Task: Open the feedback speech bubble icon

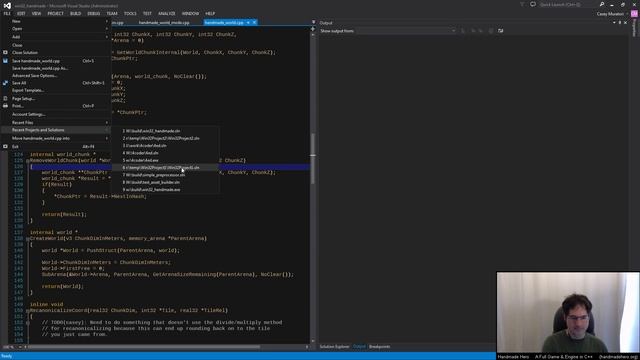Action: 533,4
